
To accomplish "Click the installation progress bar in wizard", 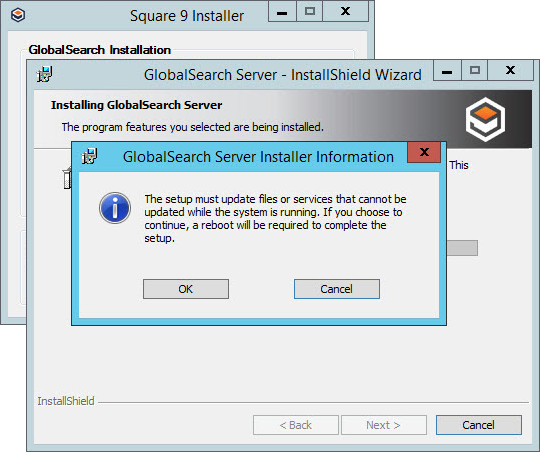I will [462, 248].
